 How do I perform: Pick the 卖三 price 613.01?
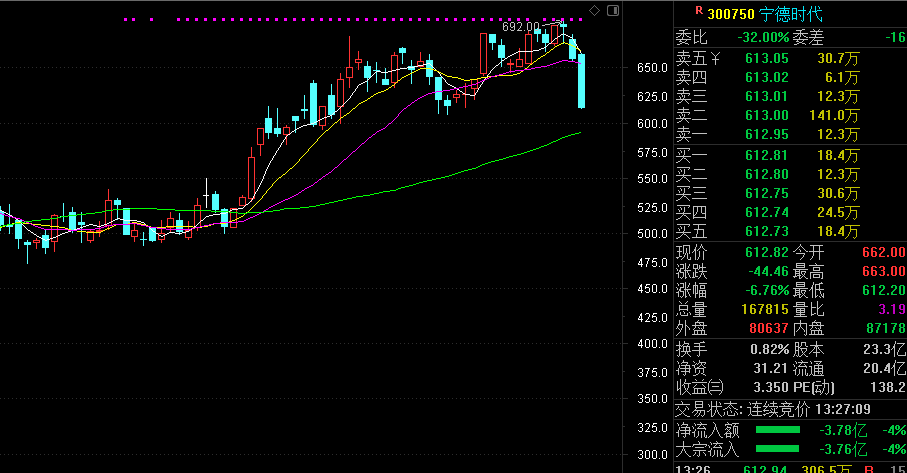click(x=766, y=96)
